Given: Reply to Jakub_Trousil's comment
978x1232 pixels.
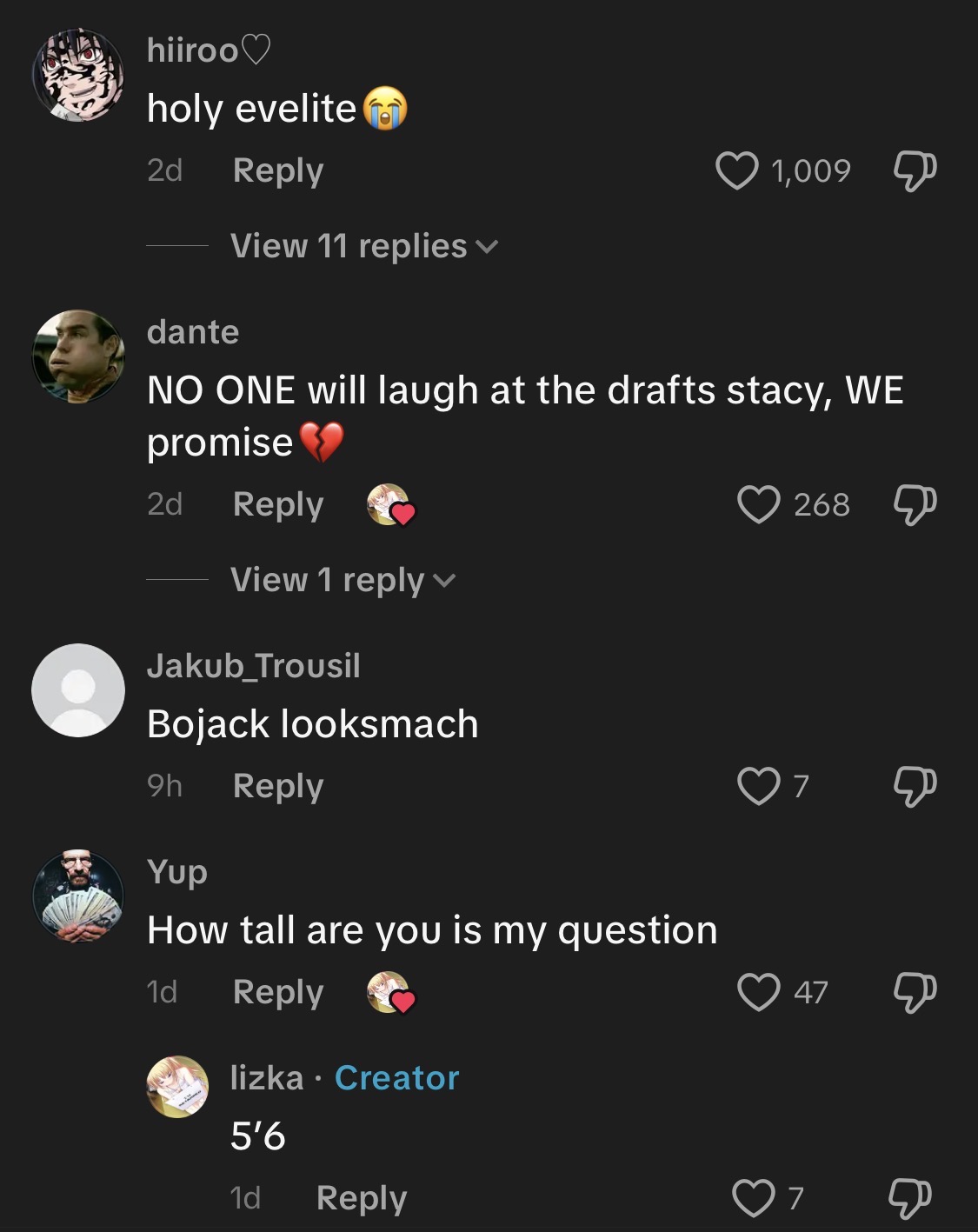Looking at the screenshot, I should point(278,786).
